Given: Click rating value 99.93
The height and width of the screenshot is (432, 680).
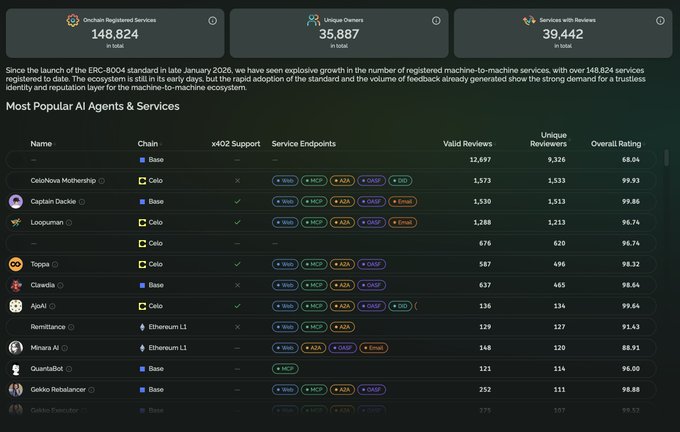Looking at the screenshot, I should tap(631, 181).
